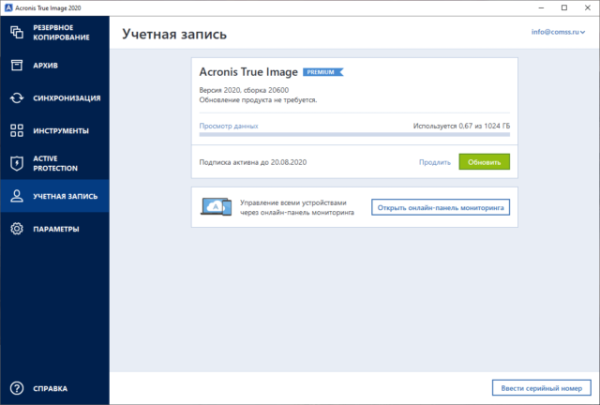Screen dimensions: 600x405
Task: Click the text 'Версия 2020, сборка 20600'
Action: 244,90
